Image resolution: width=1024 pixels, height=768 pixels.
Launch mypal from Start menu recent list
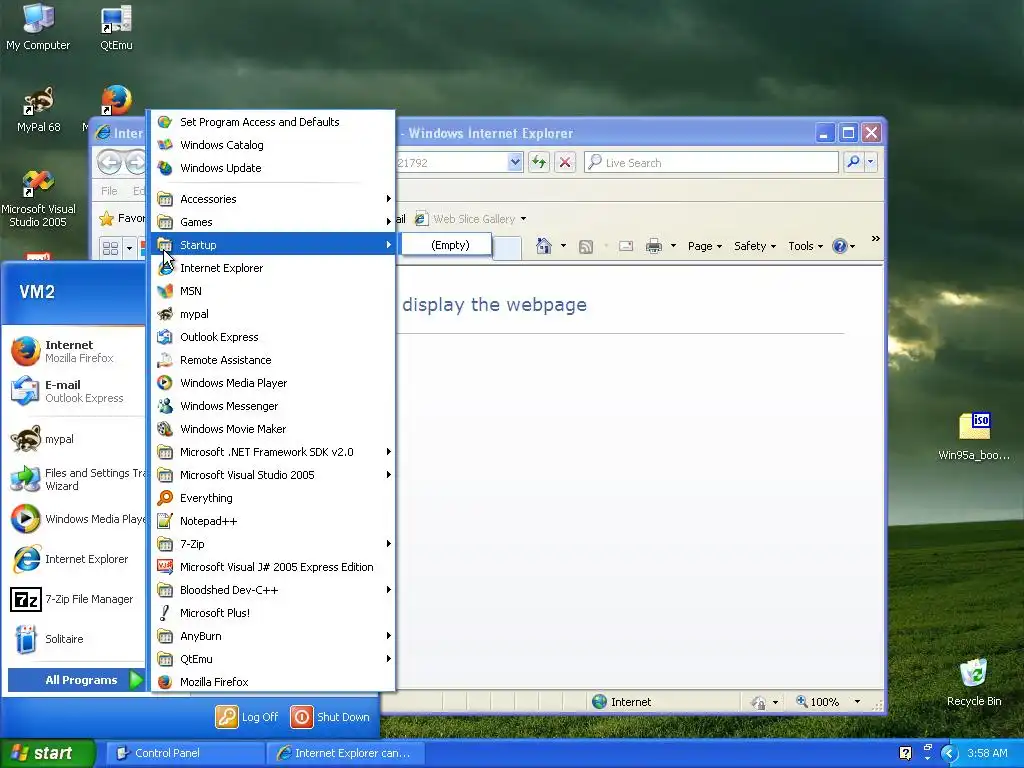point(76,439)
